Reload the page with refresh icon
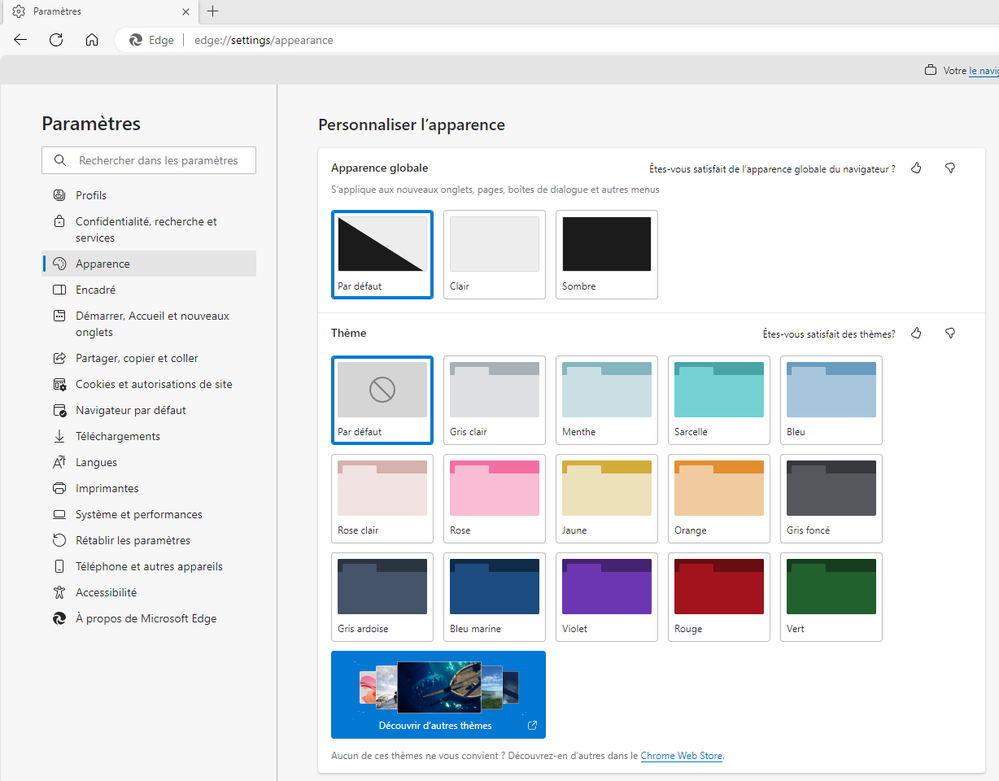 tap(56, 40)
